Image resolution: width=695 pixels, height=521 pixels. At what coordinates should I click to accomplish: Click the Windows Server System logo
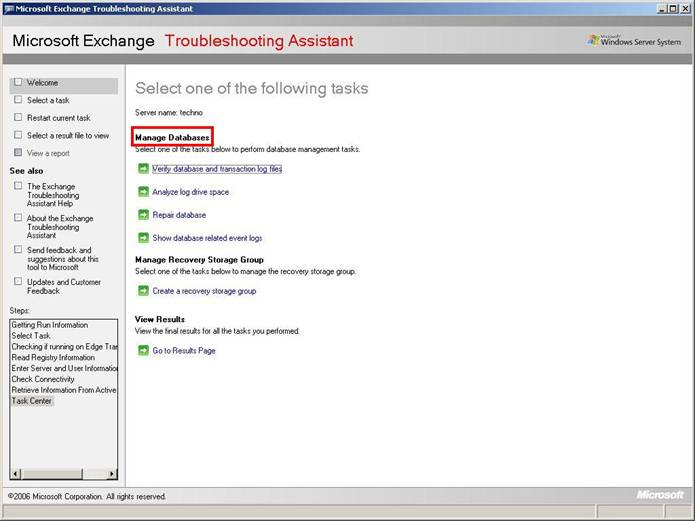pos(634,41)
